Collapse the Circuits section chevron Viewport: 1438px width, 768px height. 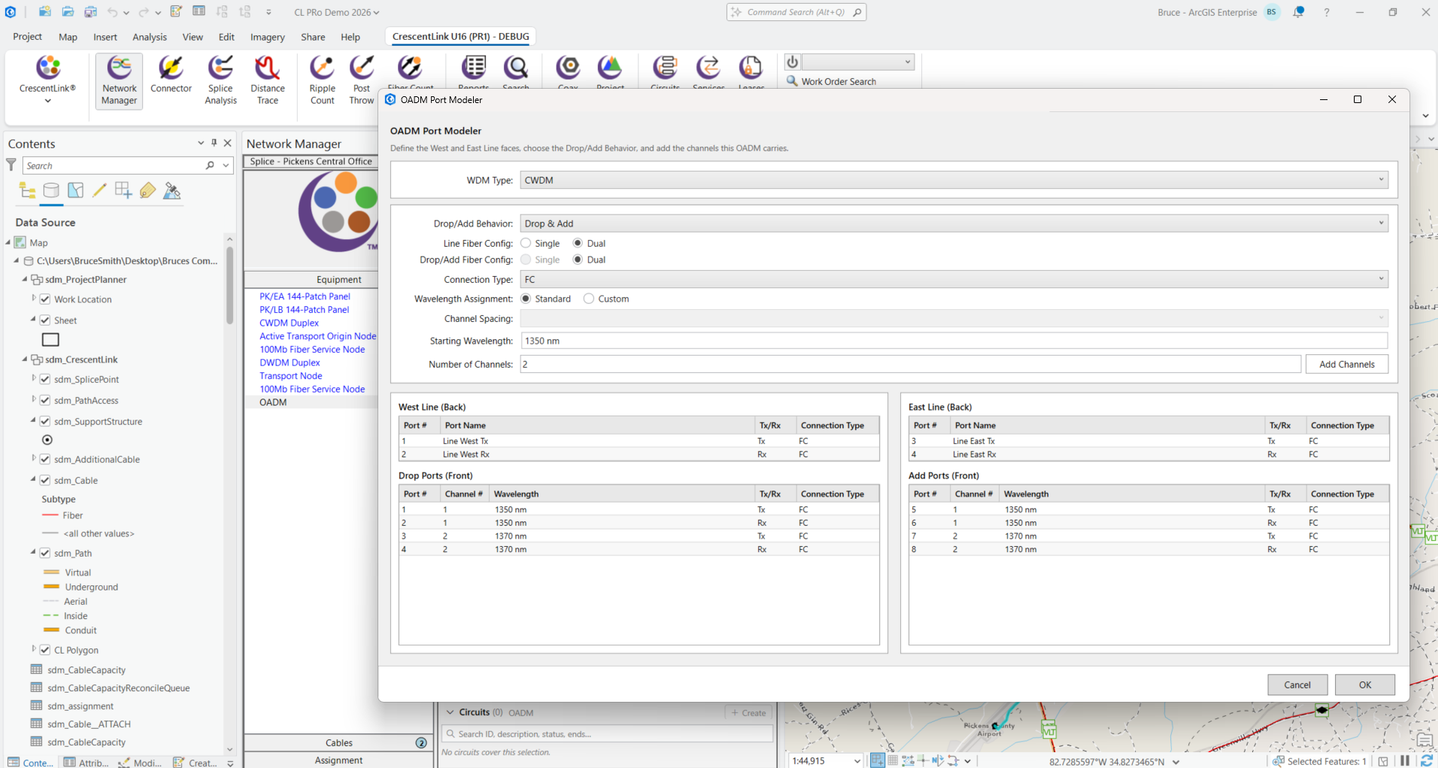point(450,712)
